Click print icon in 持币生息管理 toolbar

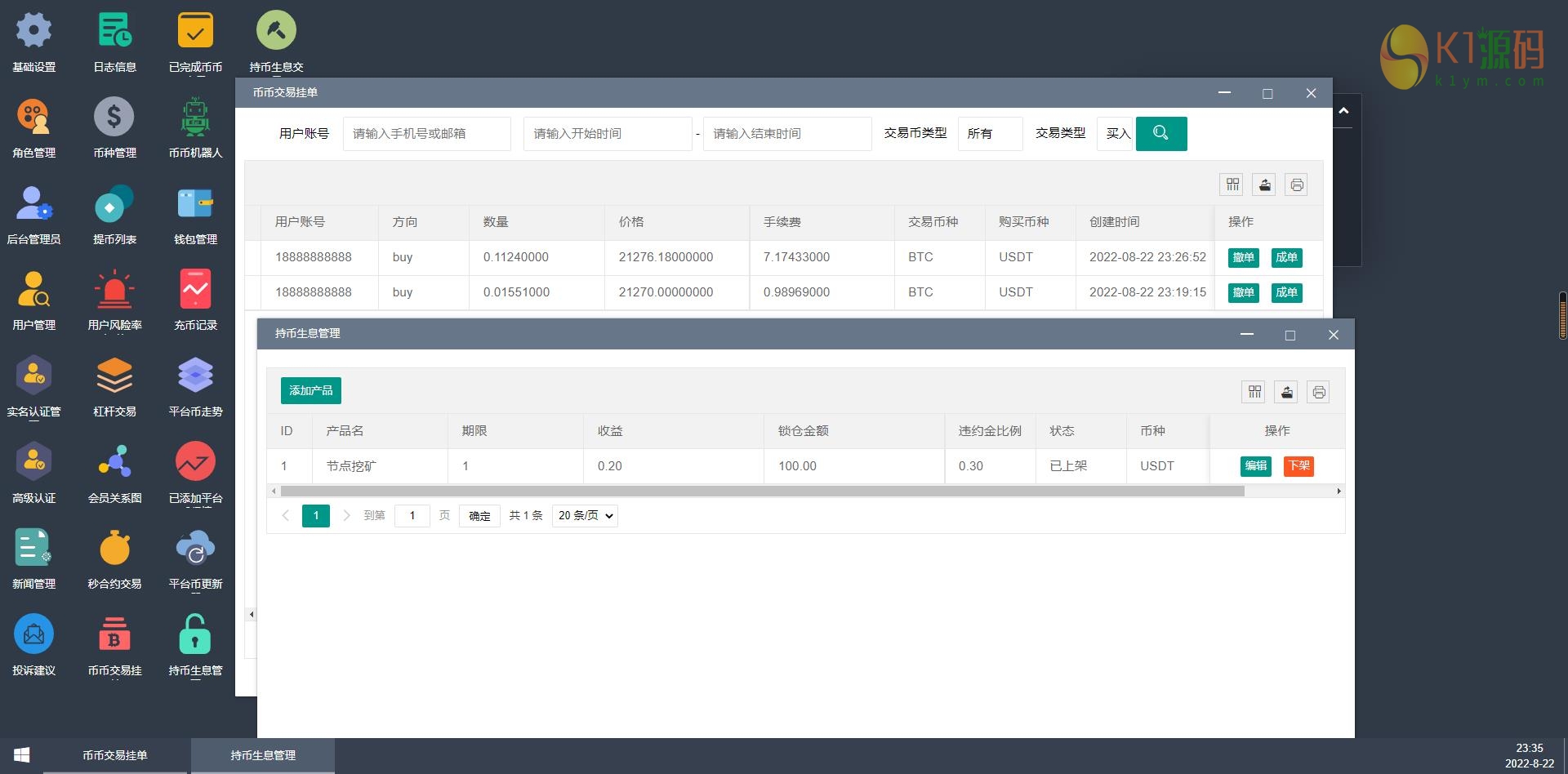[x=1318, y=392]
